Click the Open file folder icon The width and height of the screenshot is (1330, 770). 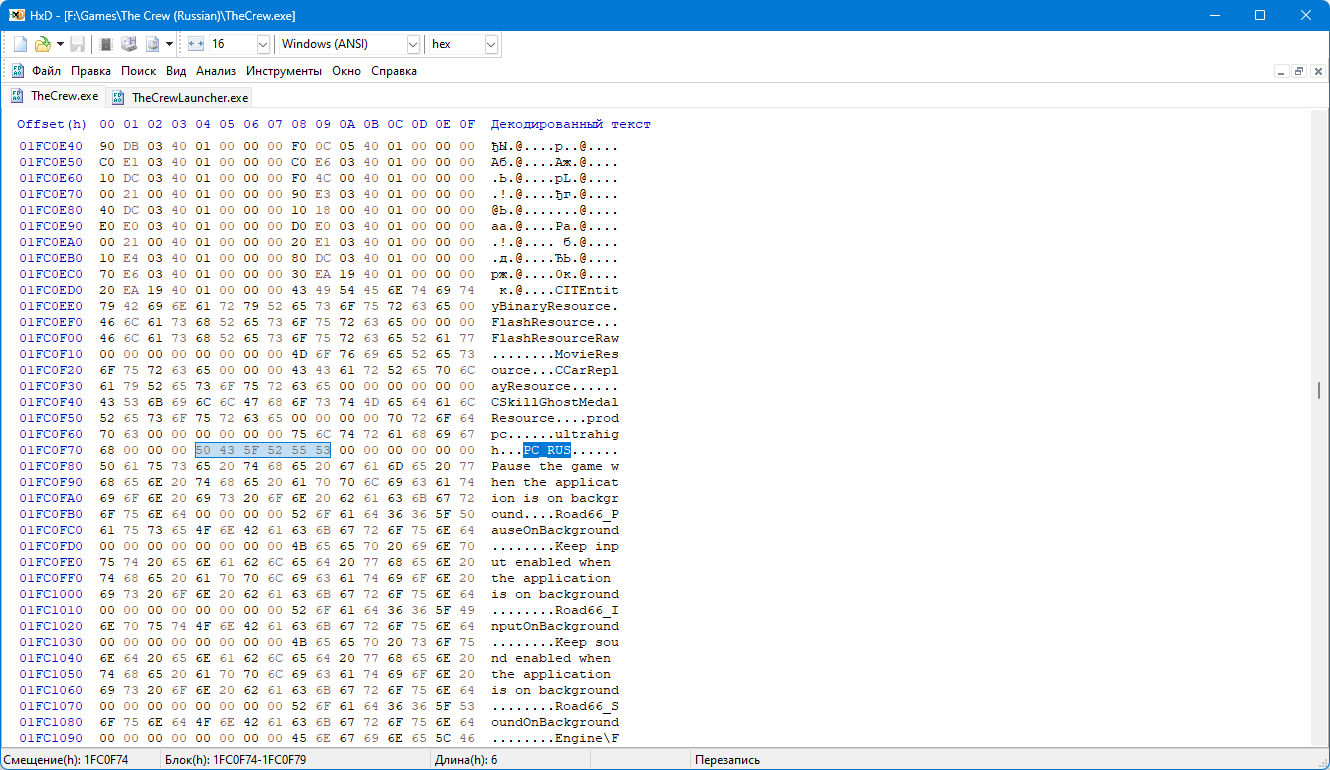click(42, 44)
